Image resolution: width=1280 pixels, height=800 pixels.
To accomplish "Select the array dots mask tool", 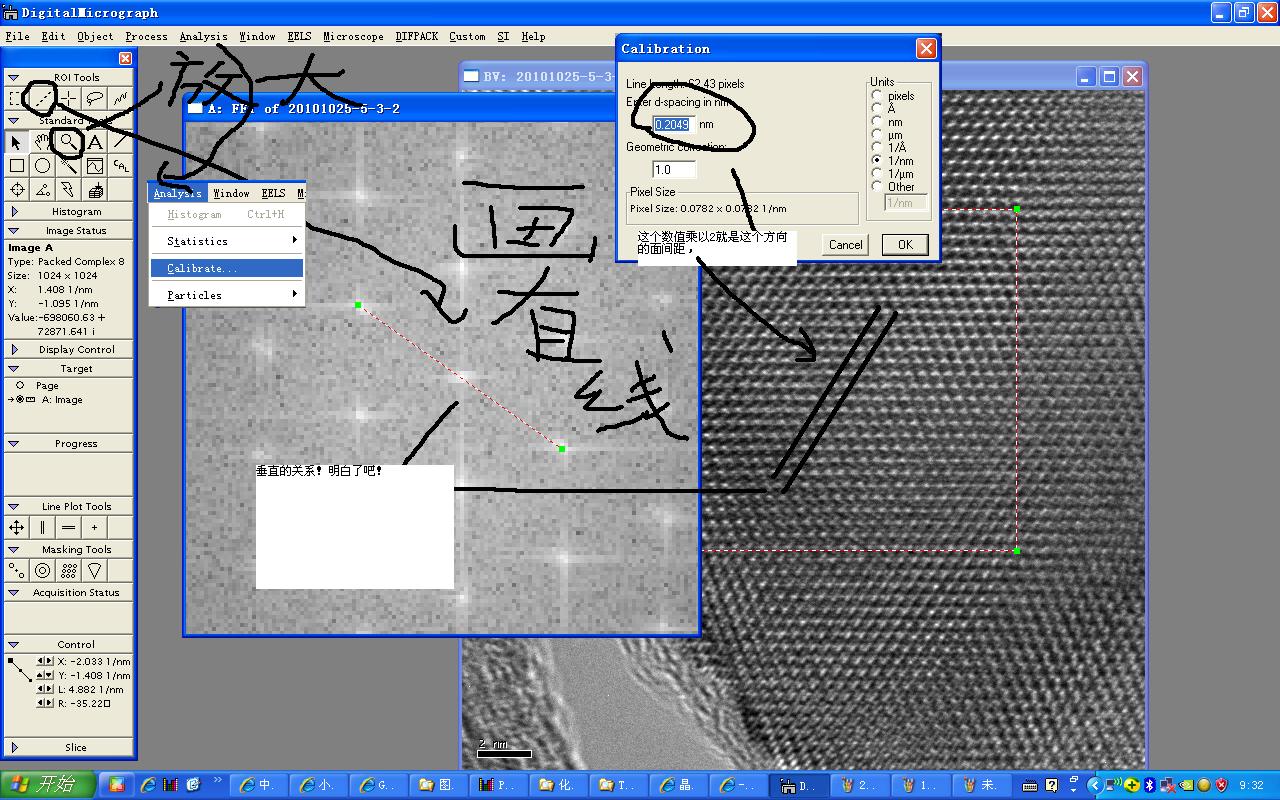I will (68, 570).
